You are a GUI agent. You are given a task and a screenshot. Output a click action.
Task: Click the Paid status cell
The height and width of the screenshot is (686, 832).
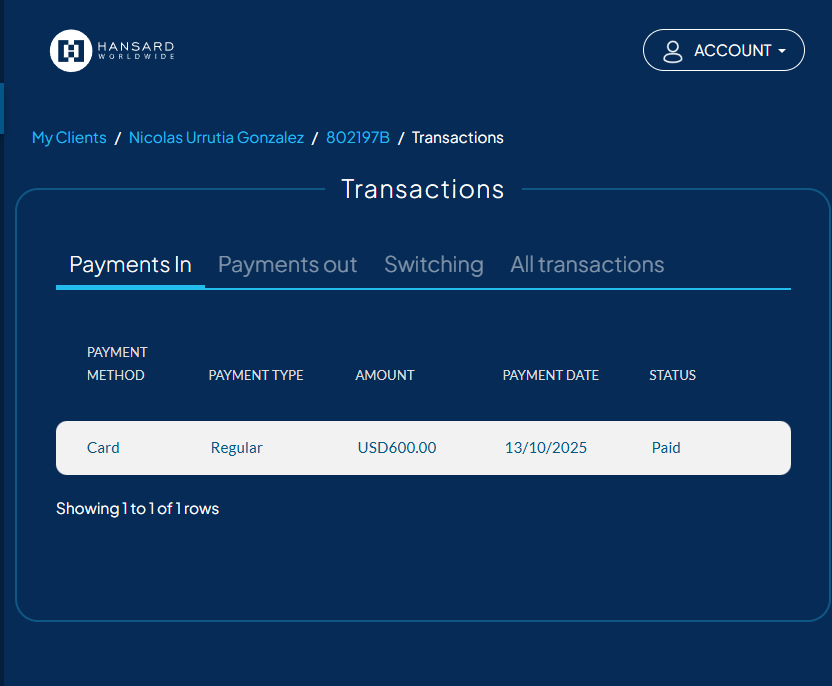point(666,448)
